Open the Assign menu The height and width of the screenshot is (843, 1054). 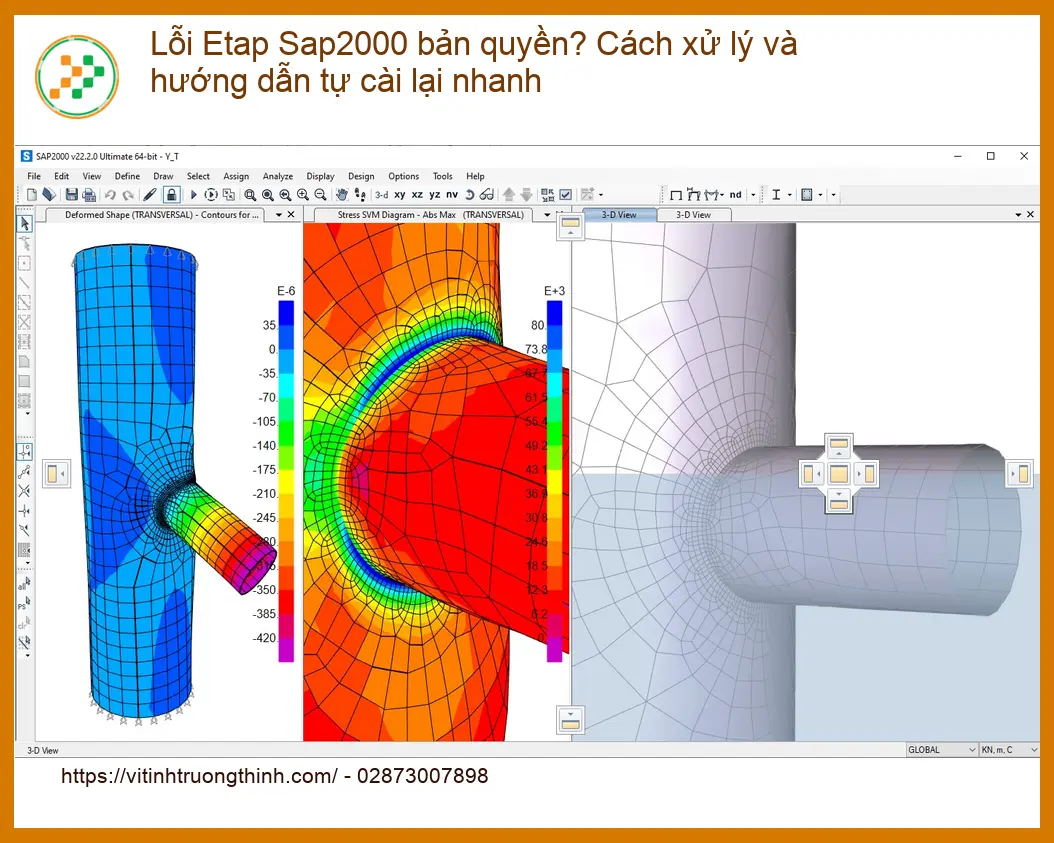pyautogui.click(x=236, y=176)
